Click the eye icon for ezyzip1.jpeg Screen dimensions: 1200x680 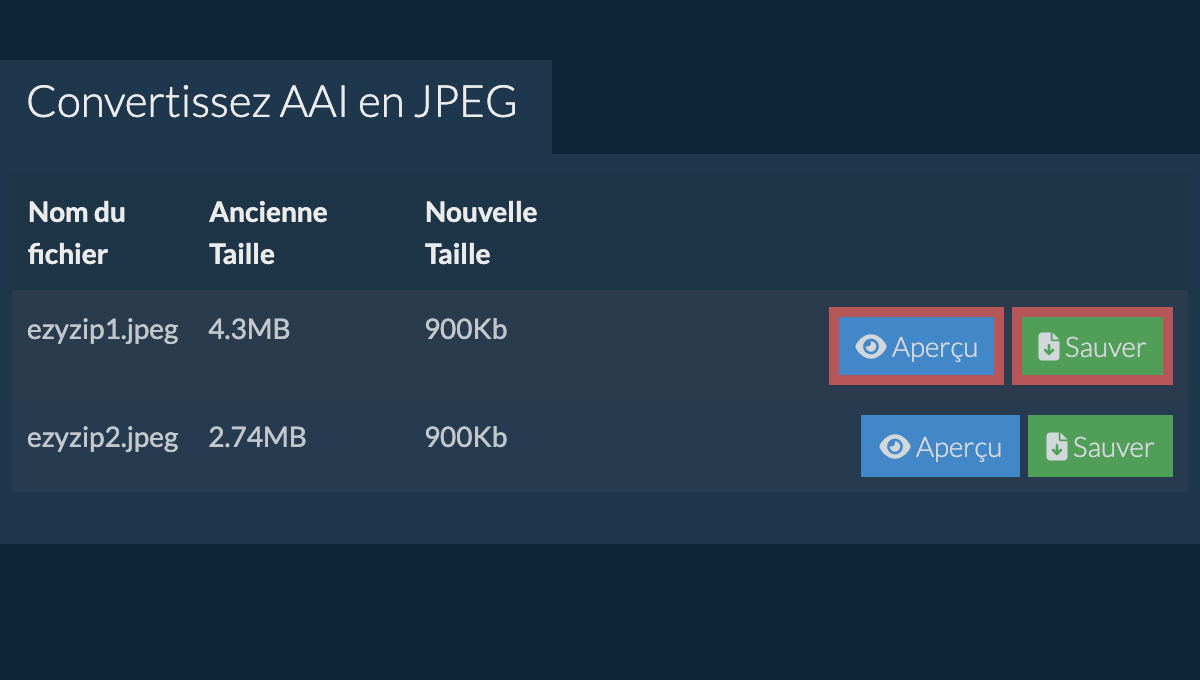(x=871, y=347)
